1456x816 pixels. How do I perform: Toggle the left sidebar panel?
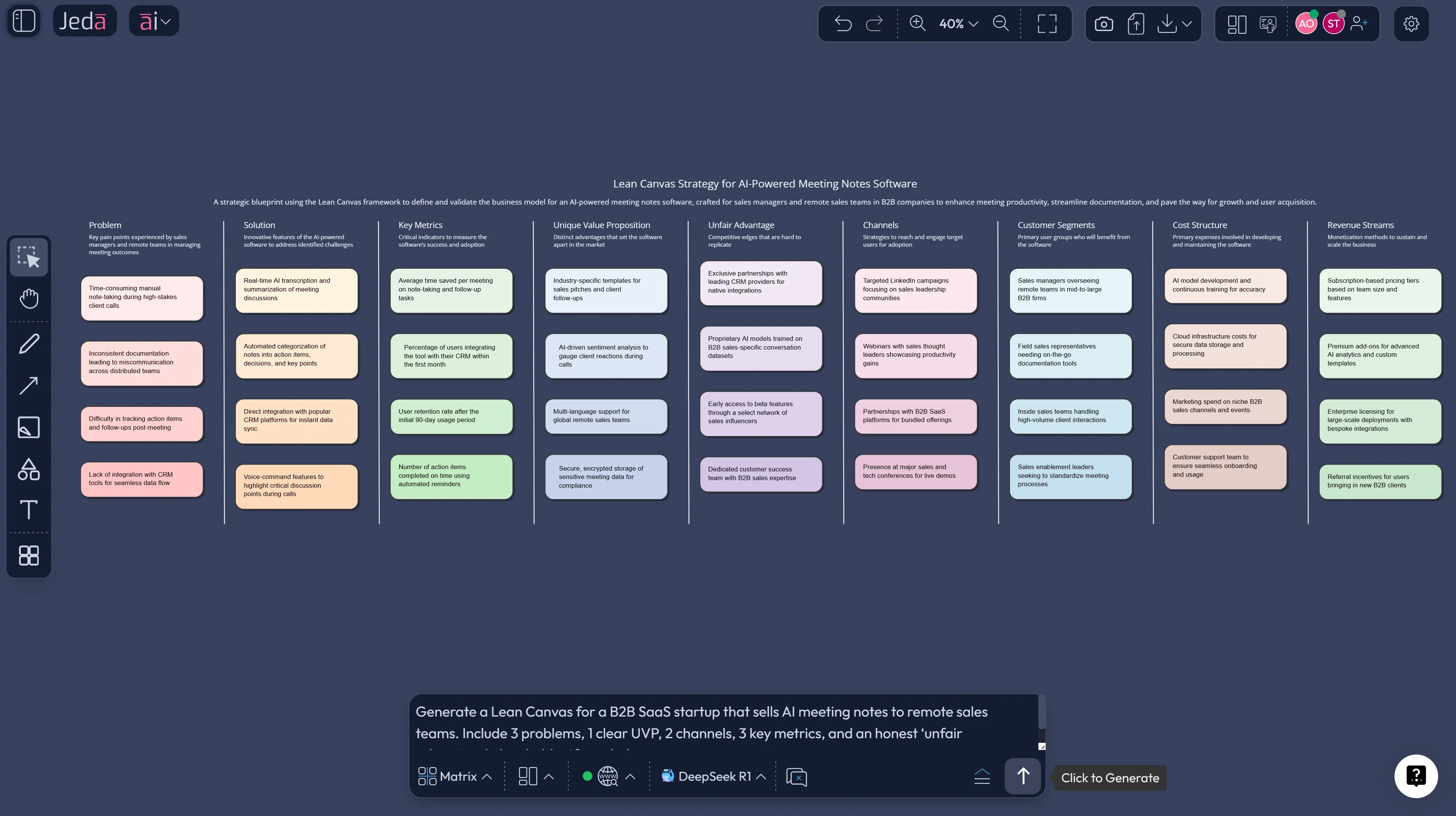coord(23,20)
